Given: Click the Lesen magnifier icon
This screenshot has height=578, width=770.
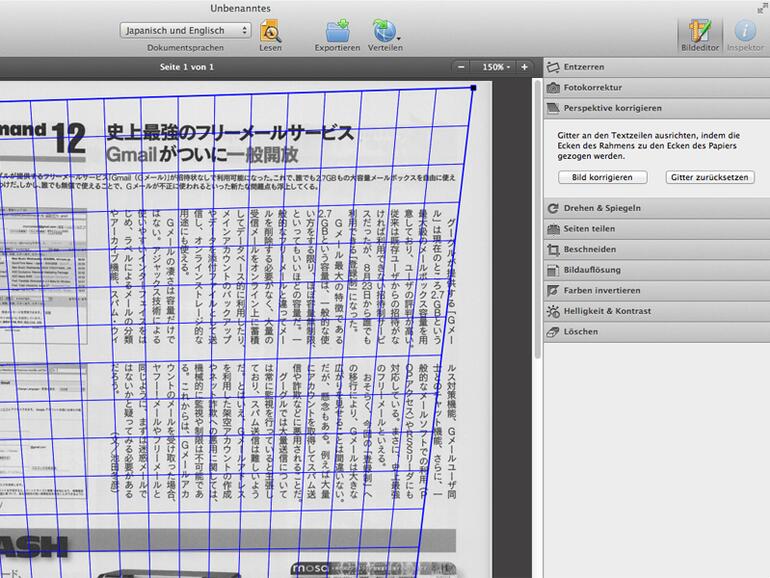Looking at the screenshot, I should coord(270,30).
